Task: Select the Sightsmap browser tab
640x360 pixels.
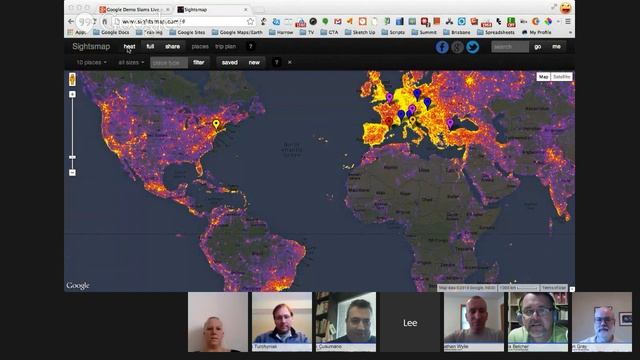Action: 212,9
